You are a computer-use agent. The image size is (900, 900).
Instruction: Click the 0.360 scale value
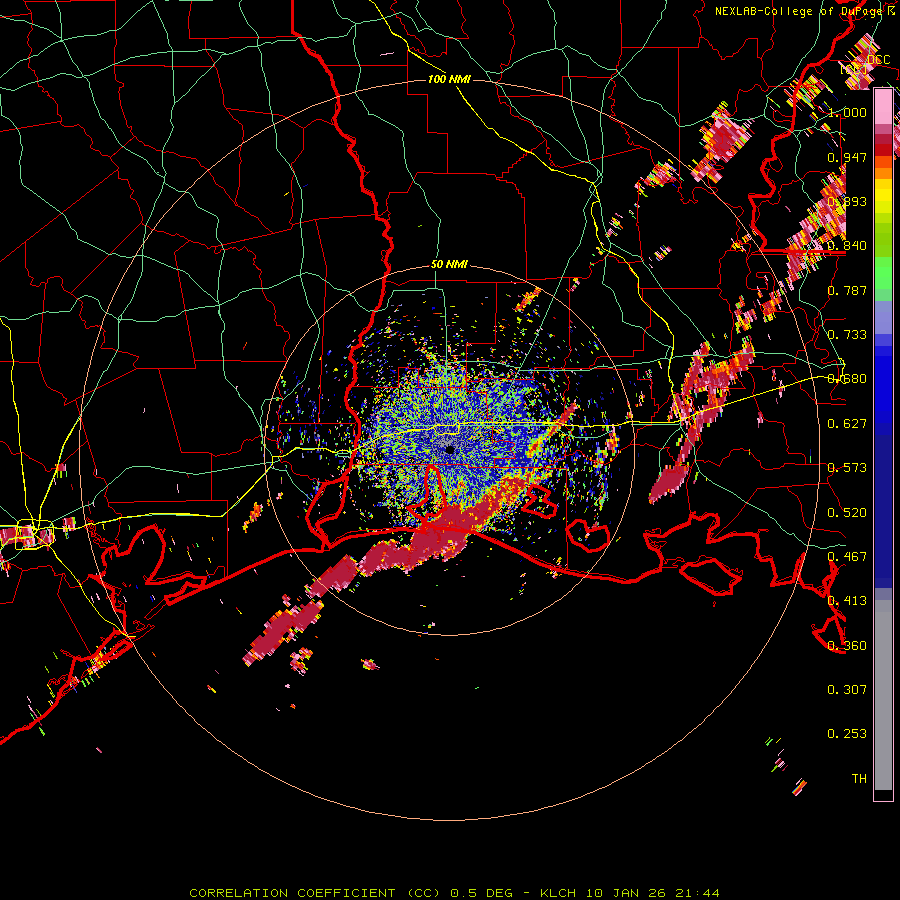pyautogui.click(x=847, y=646)
